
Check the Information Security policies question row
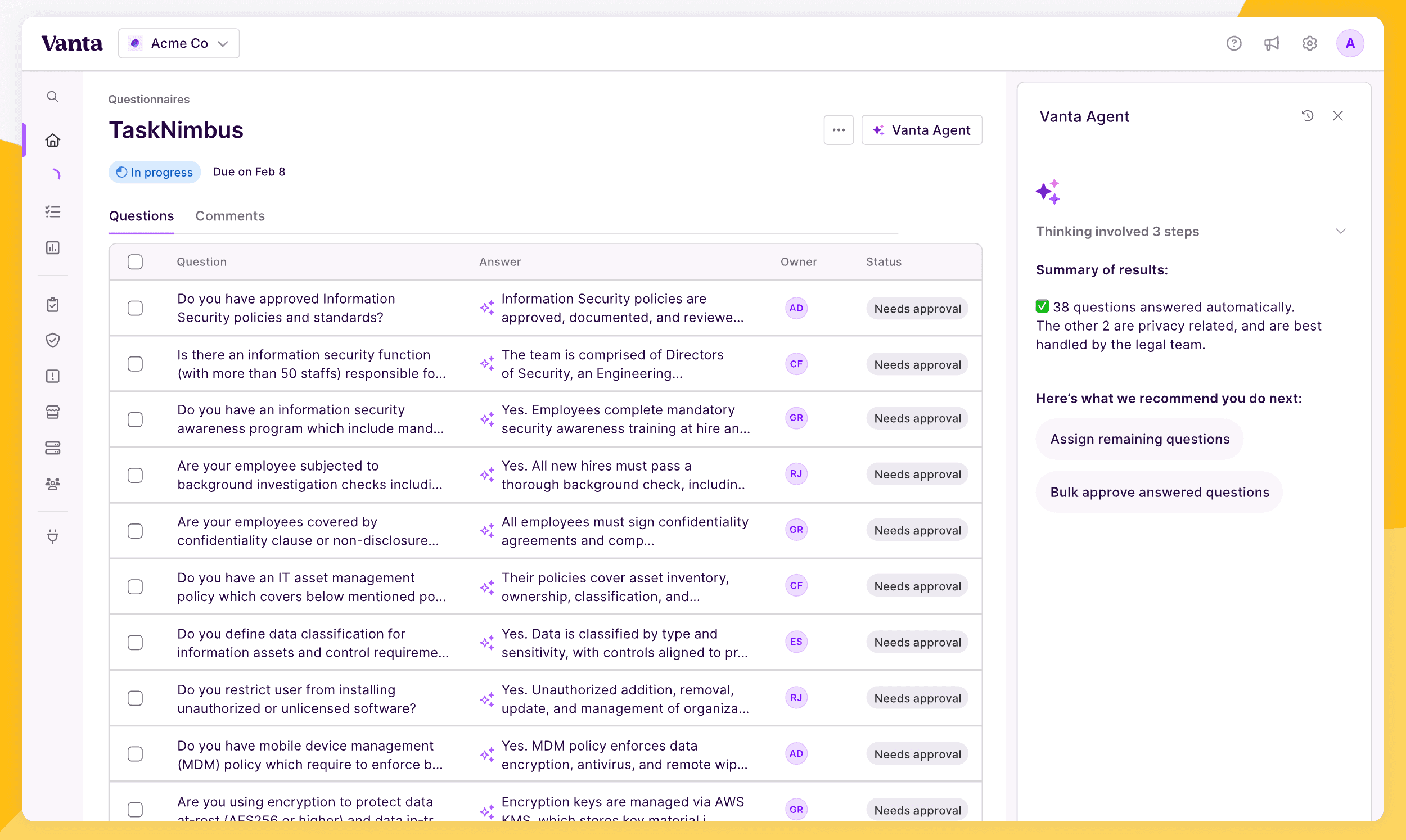point(135,308)
